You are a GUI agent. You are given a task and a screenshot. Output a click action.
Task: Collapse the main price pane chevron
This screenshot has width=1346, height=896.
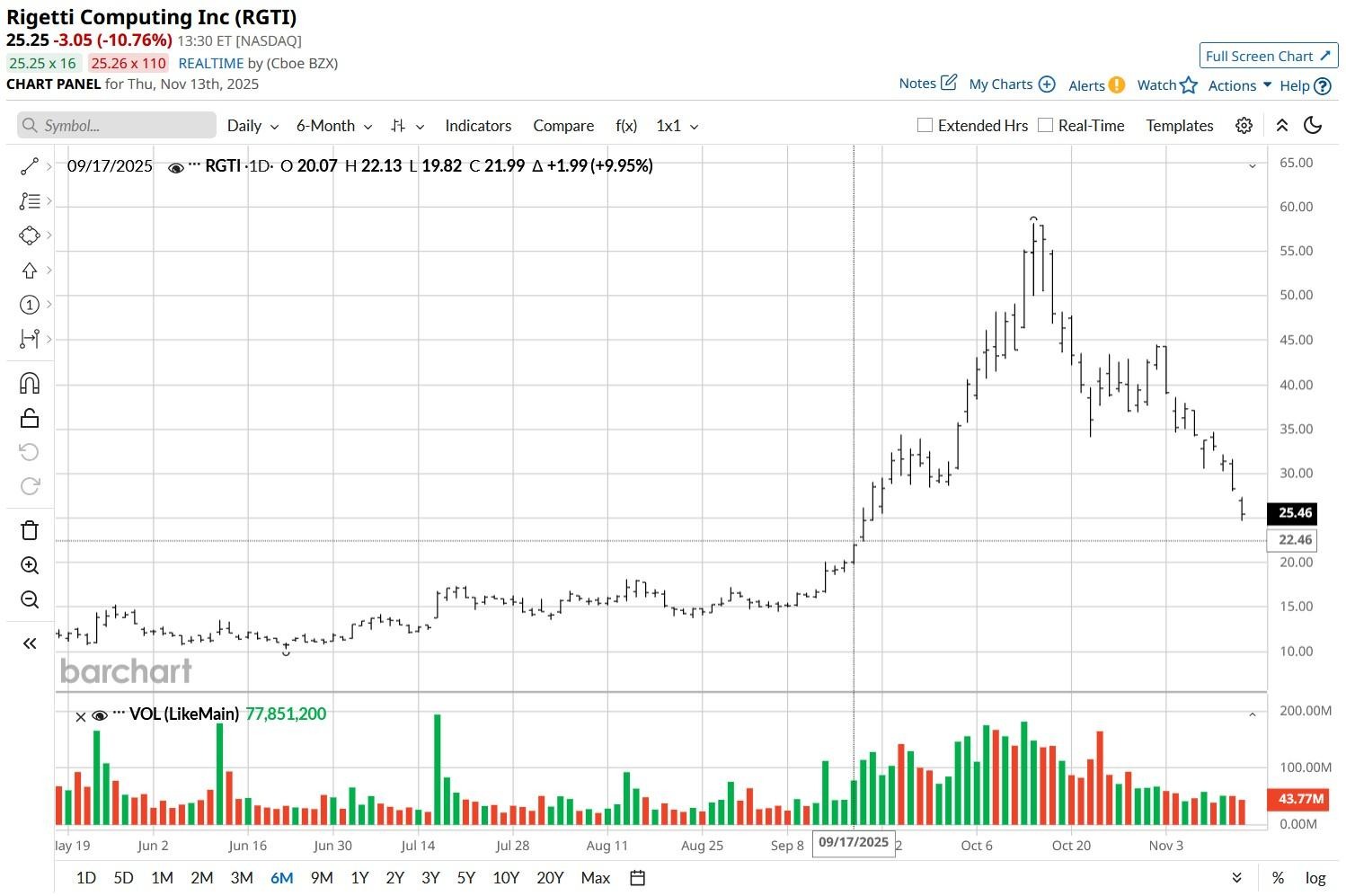[1252, 166]
